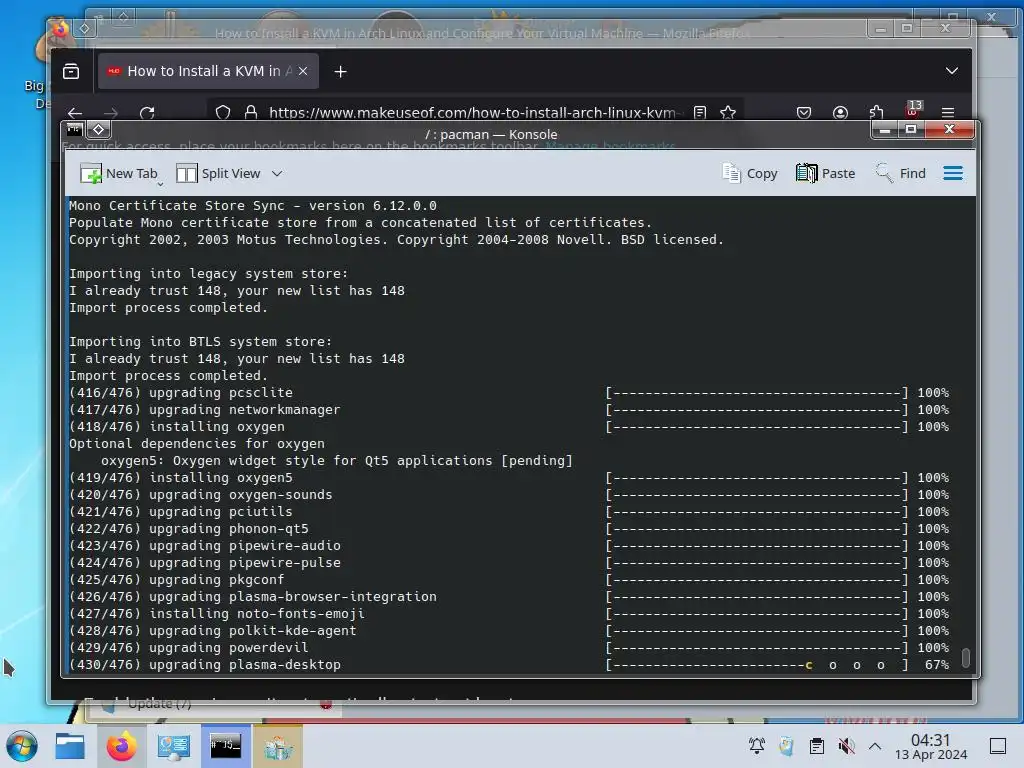Click the Split View button
Viewport: 1024px width, 768px height.
click(x=218, y=174)
